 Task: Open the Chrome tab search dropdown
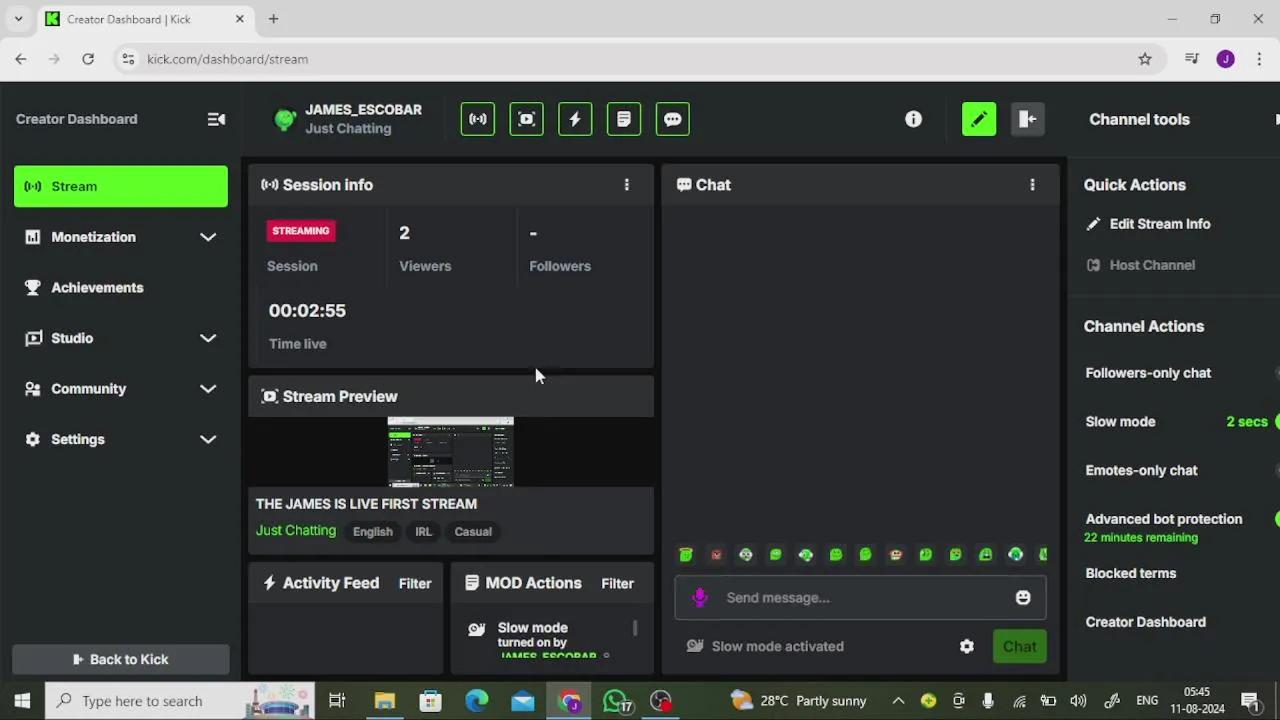click(18, 19)
